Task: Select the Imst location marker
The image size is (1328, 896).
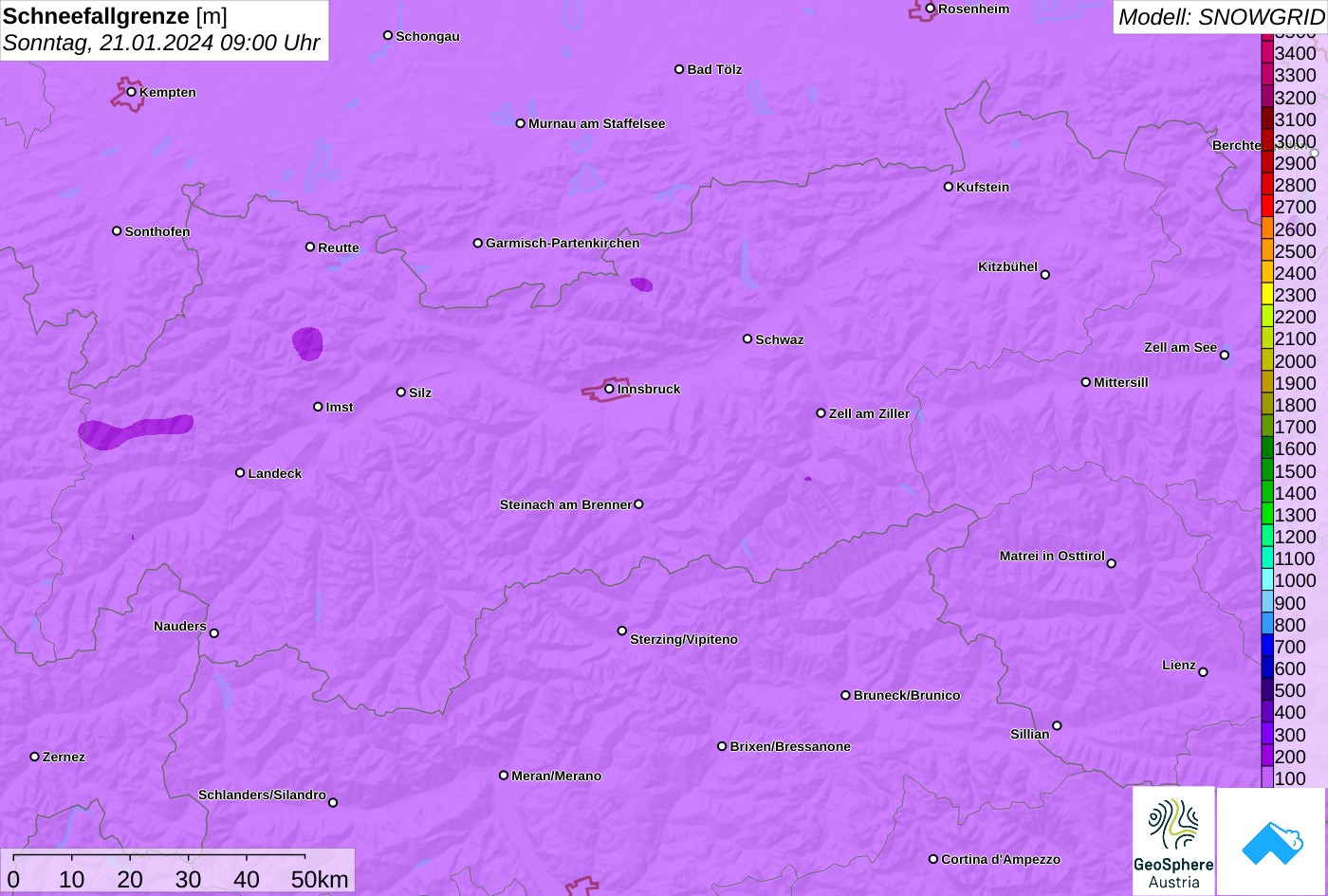Action: (318, 407)
